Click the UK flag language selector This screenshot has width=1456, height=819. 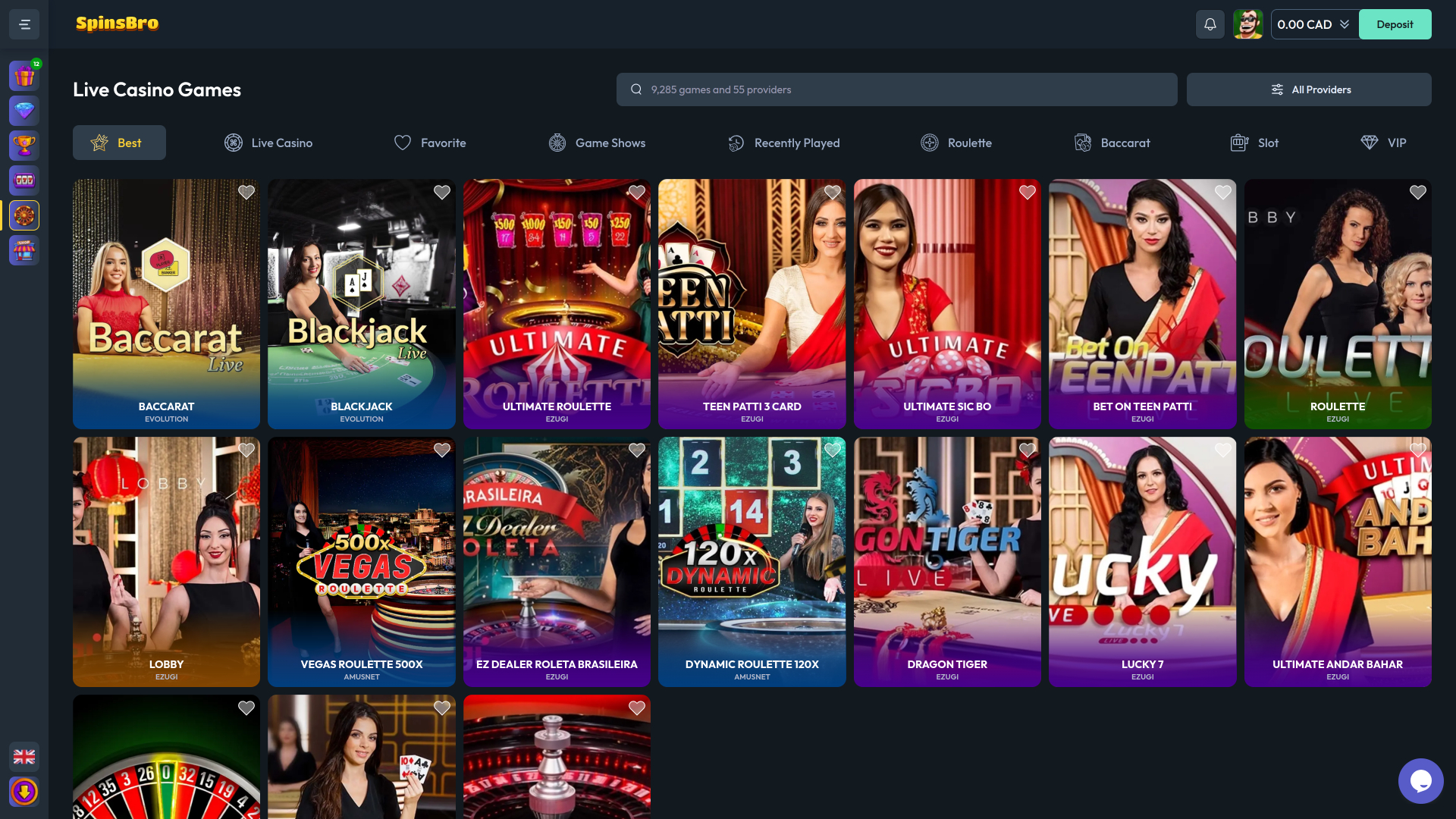[24, 756]
